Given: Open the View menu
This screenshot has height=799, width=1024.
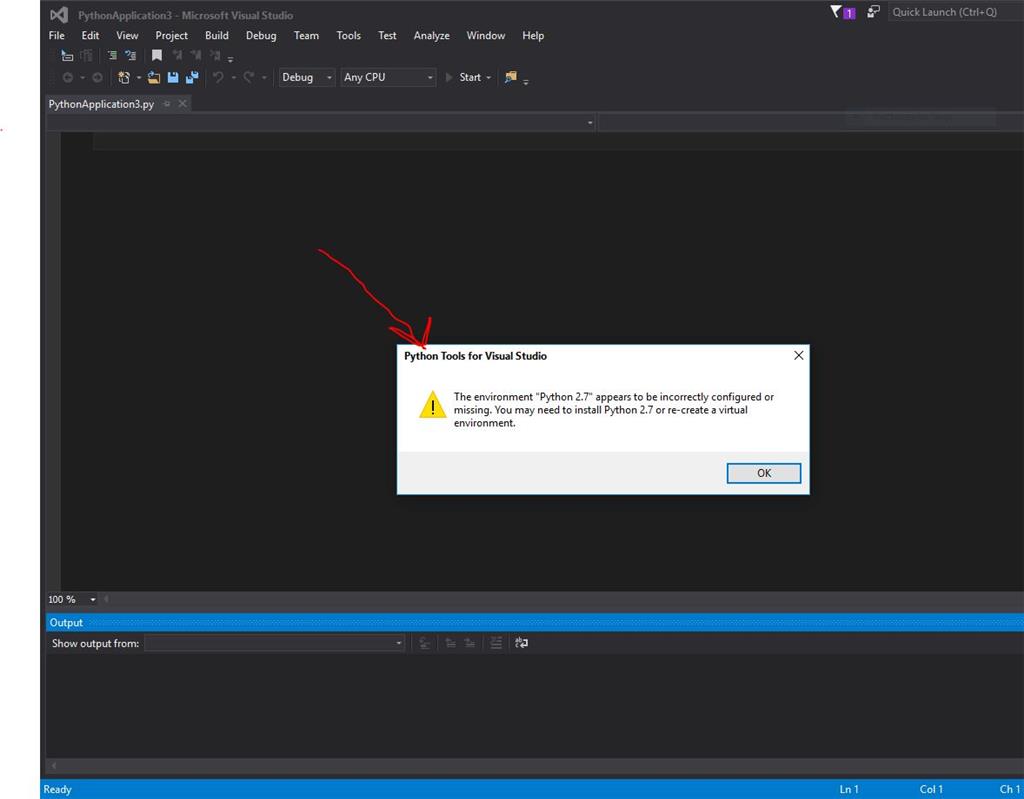Looking at the screenshot, I should click(x=127, y=35).
